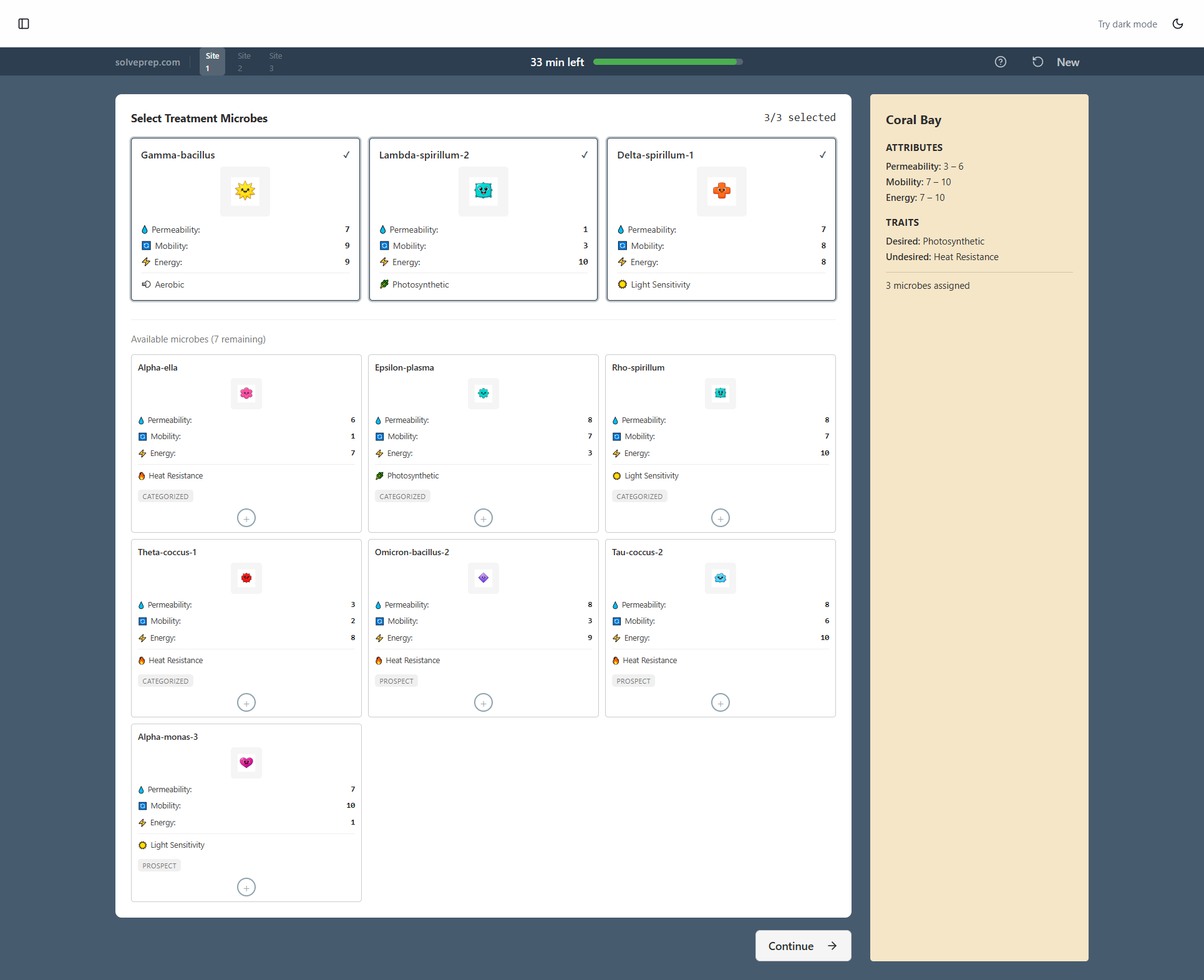1204x980 pixels.
Task: Deselect Lambda-spirillum-2 using its checkmark
Action: 585,155
